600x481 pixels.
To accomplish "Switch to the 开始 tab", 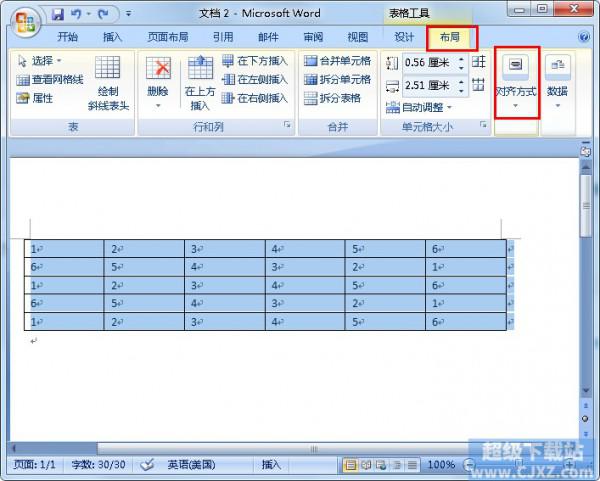I will [67, 37].
